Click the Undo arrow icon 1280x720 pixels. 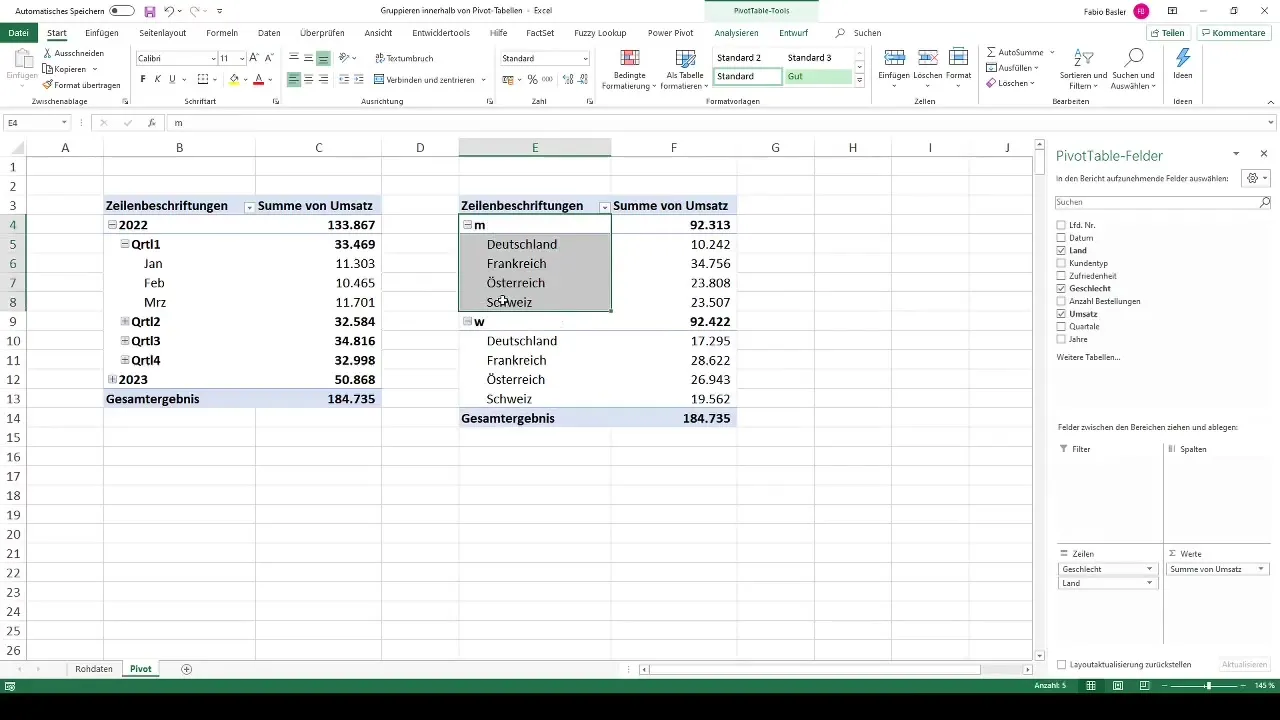(x=169, y=11)
